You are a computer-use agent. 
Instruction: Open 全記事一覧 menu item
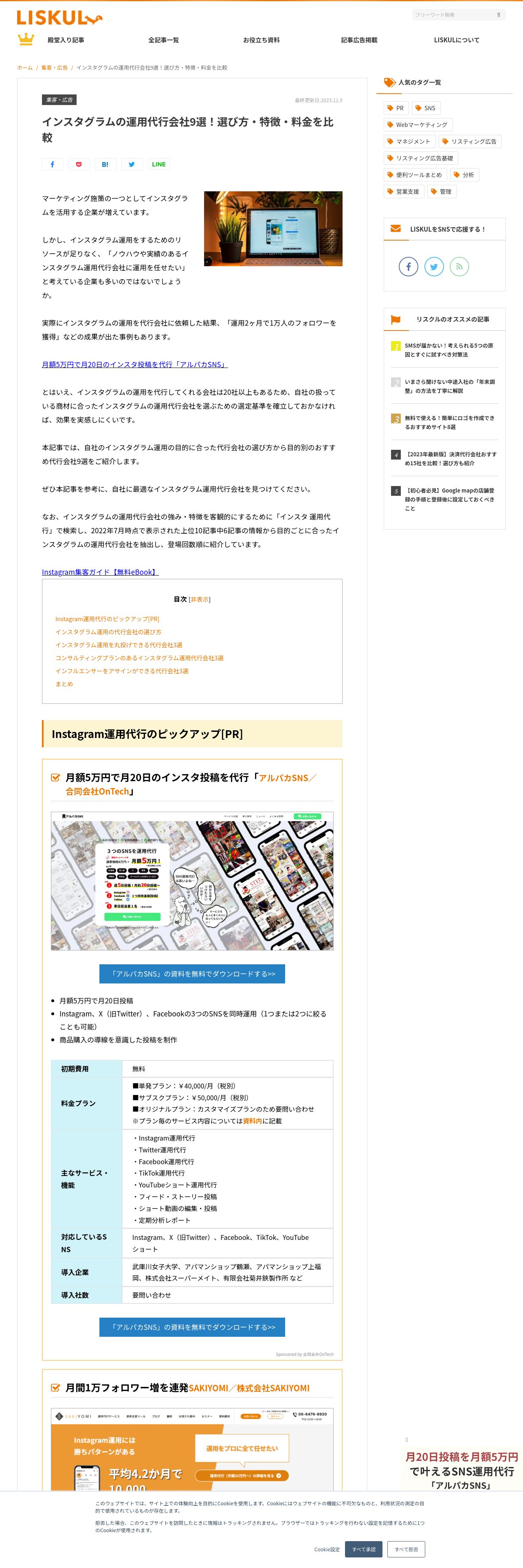click(163, 40)
